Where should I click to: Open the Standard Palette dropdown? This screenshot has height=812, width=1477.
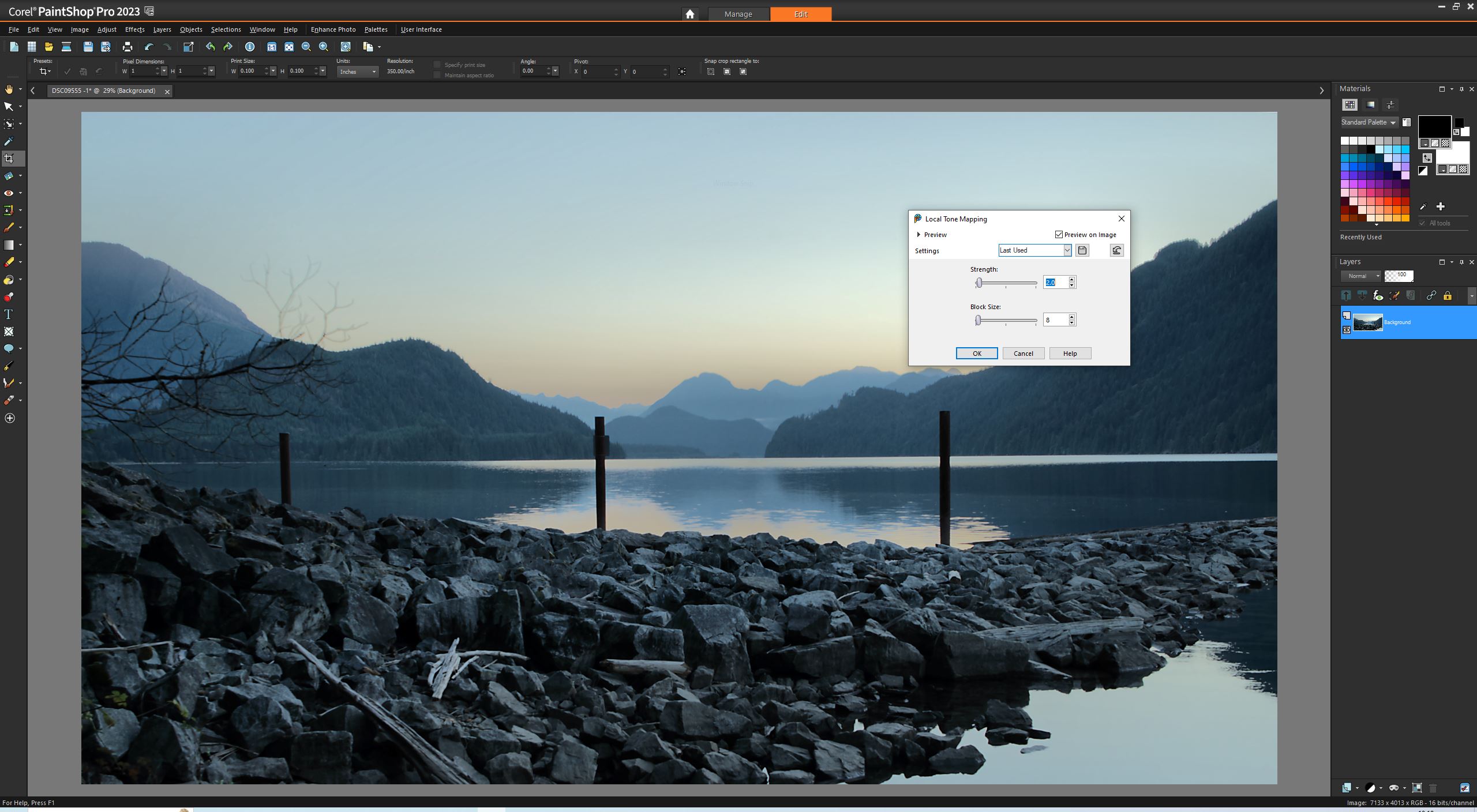point(1369,122)
